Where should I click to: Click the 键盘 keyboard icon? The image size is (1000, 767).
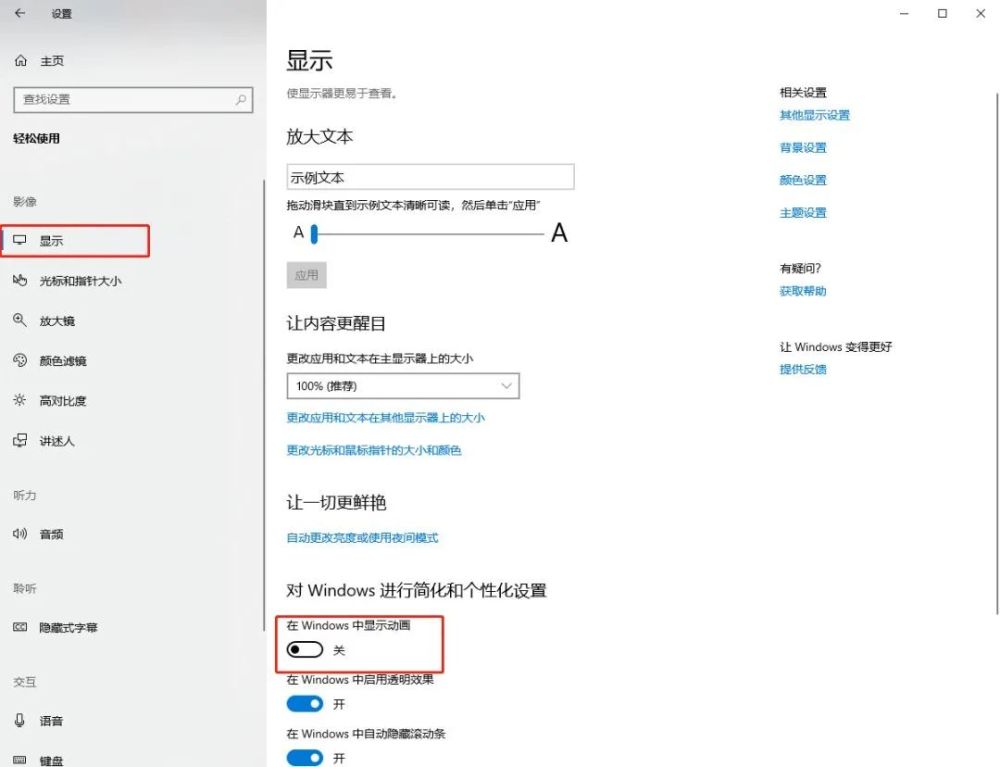tap(20, 760)
